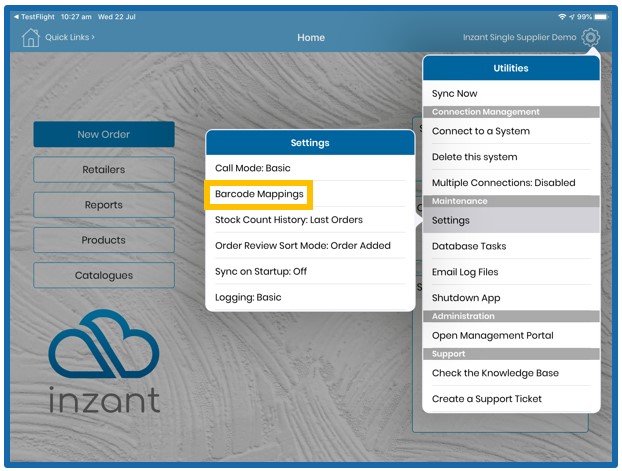Tap the Home title text

click(x=311, y=38)
